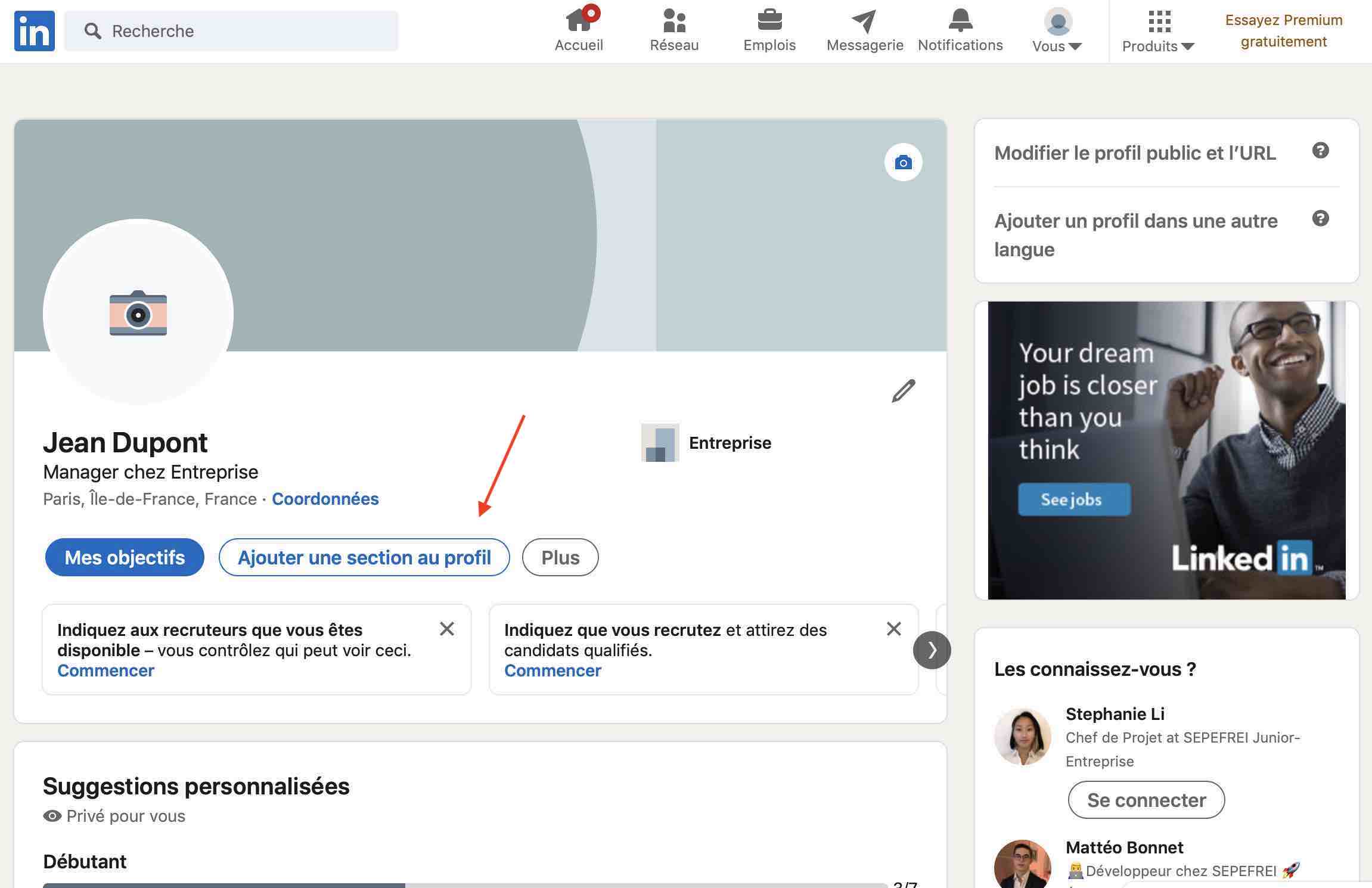This screenshot has height=888, width=1372.
Task: Click Ajouter une section au profil
Action: pyautogui.click(x=364, y=557)
